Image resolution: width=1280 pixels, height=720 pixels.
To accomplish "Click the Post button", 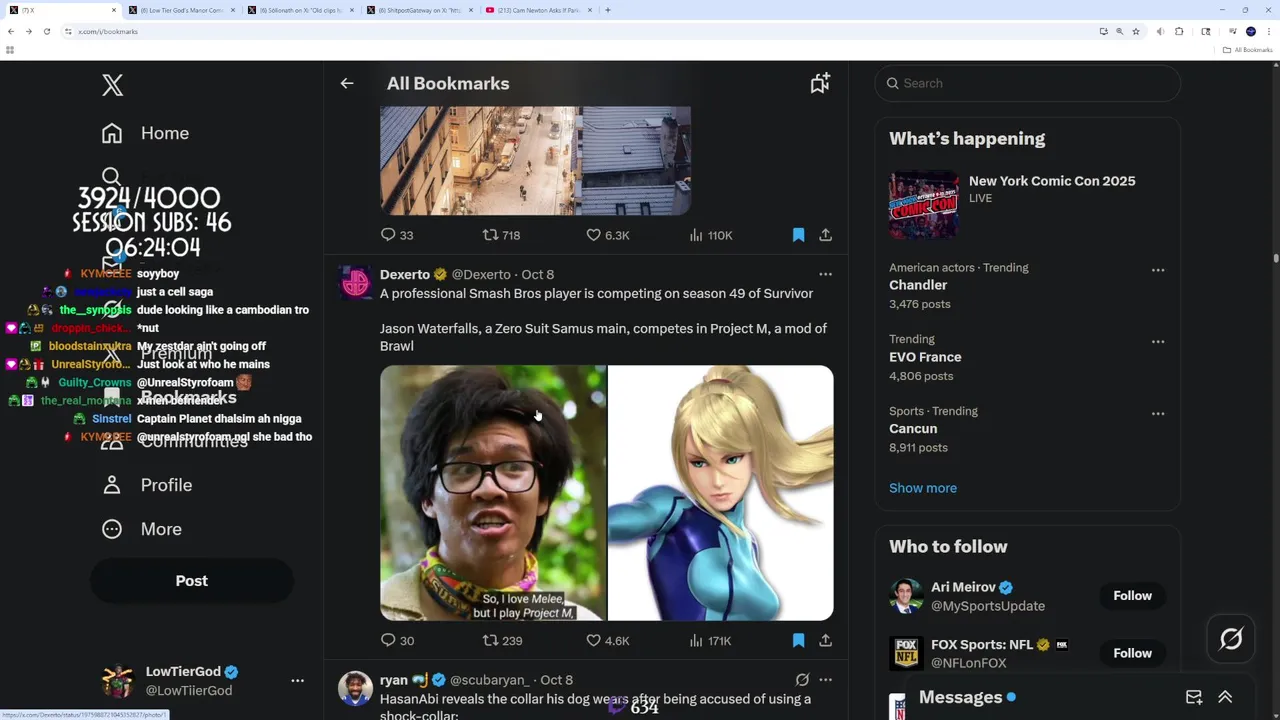I will point(192,581).
